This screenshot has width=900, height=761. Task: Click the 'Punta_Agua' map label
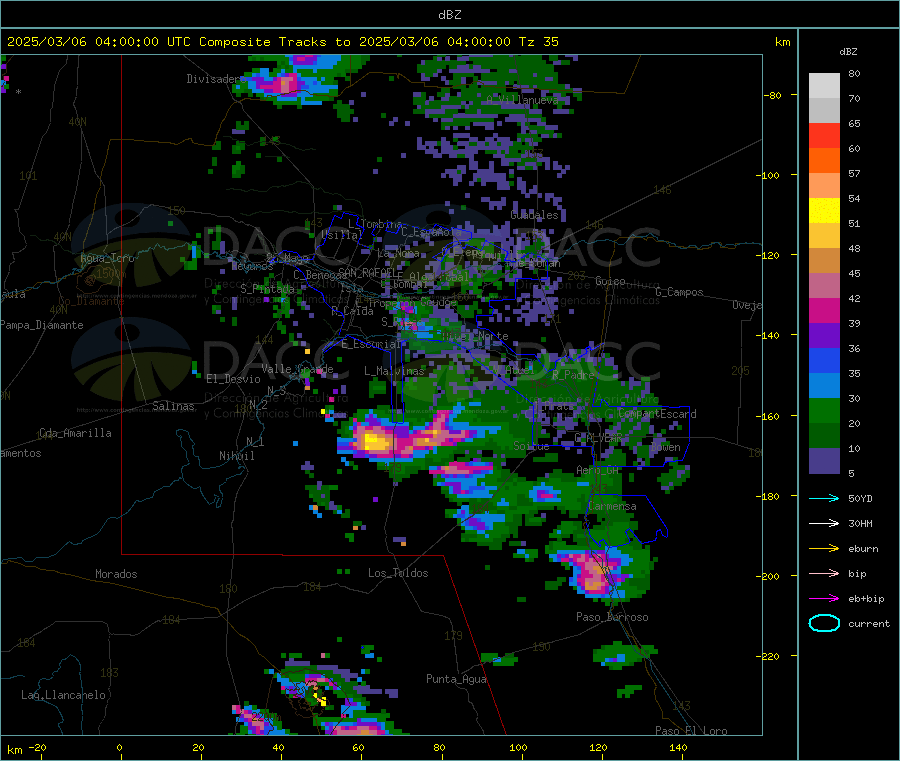tap(456, 680)
